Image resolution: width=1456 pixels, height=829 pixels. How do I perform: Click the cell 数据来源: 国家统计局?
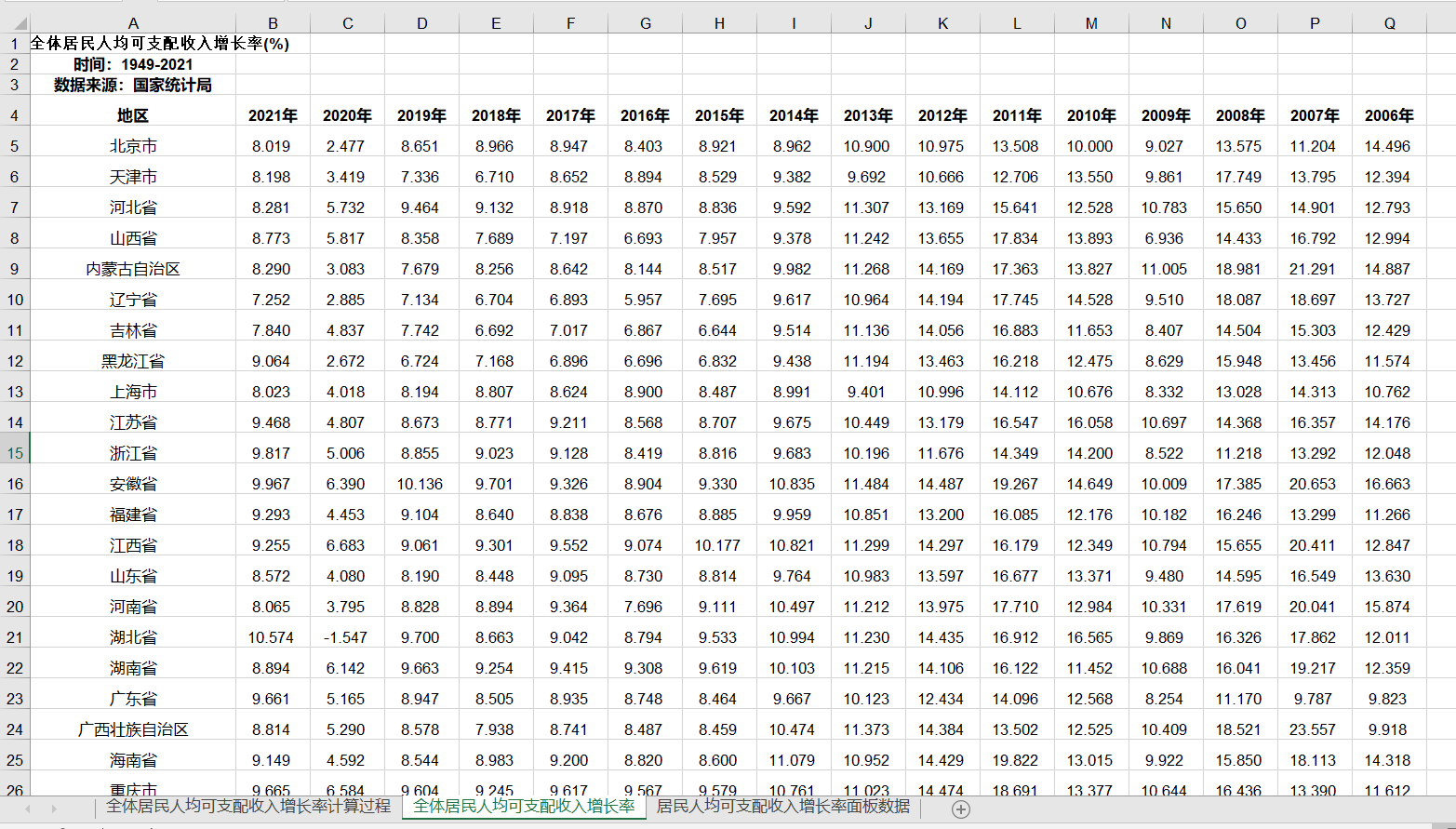(133, 85)
